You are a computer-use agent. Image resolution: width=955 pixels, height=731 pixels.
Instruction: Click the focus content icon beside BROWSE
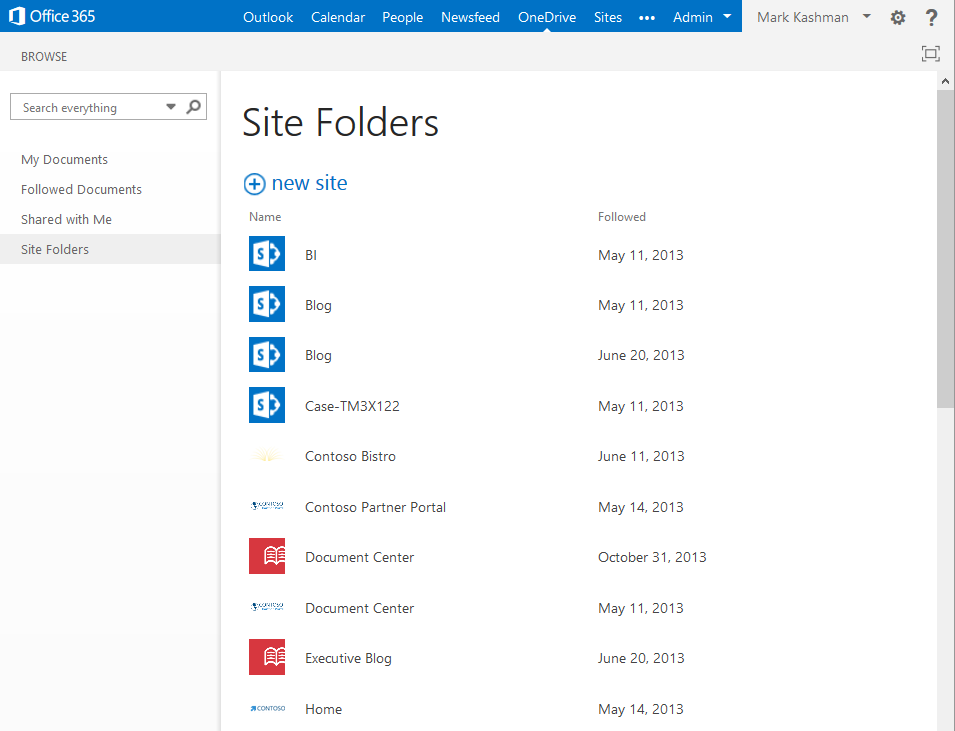click(x=931, y=54)
